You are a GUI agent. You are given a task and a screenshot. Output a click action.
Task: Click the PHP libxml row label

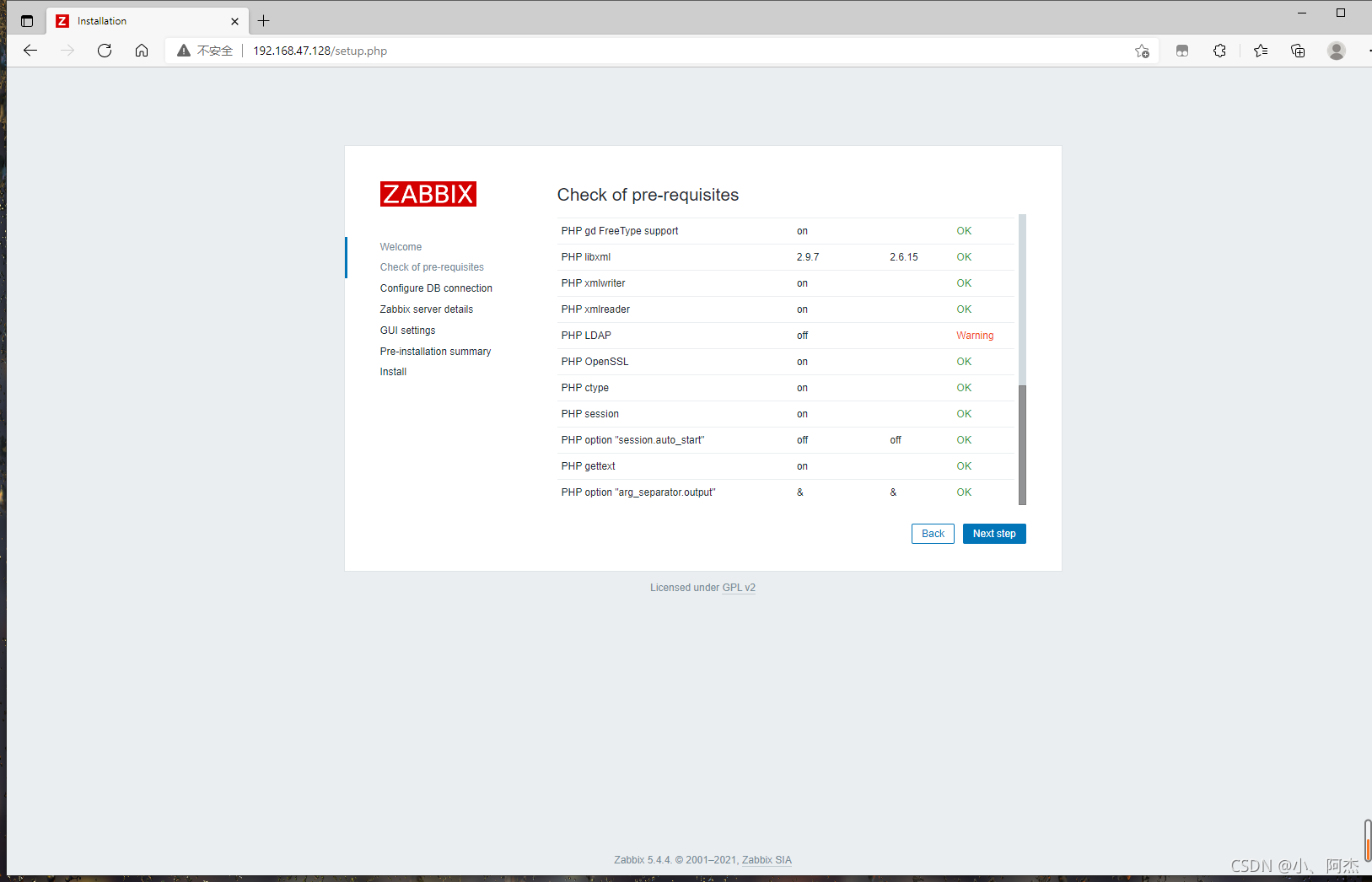(x=586, y=257)
